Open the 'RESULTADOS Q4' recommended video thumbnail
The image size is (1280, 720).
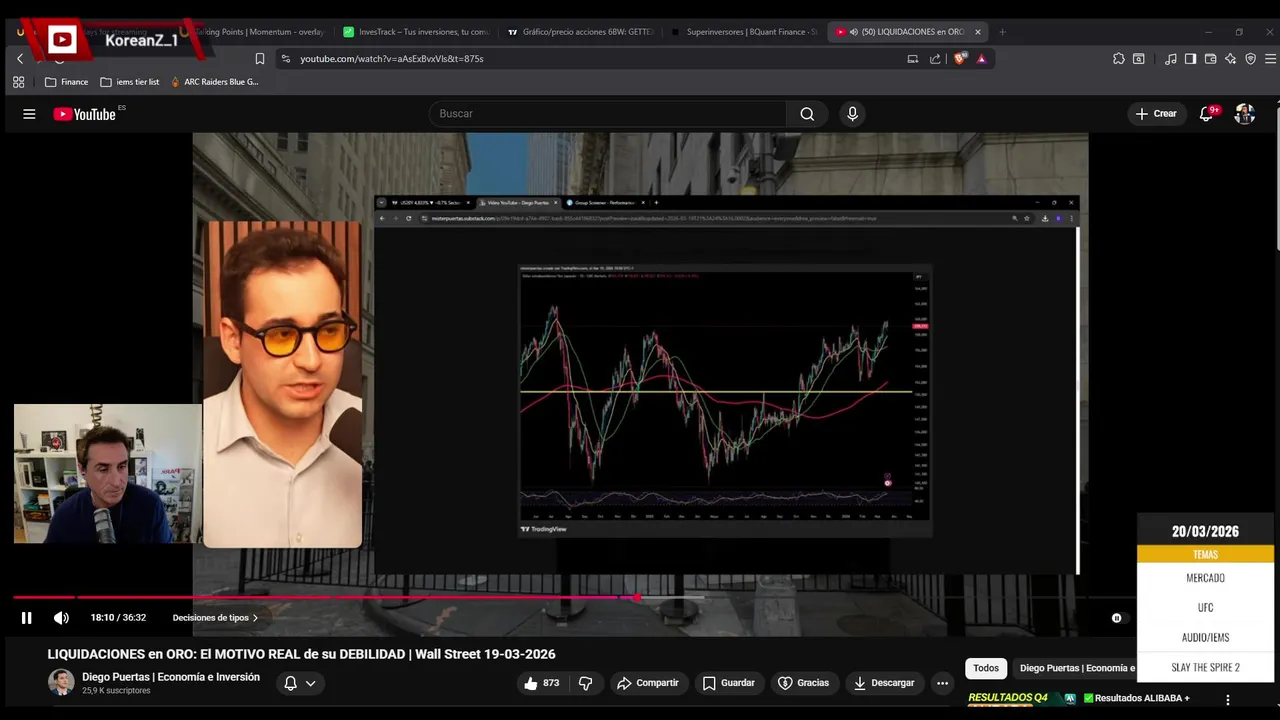point(1022,698)
